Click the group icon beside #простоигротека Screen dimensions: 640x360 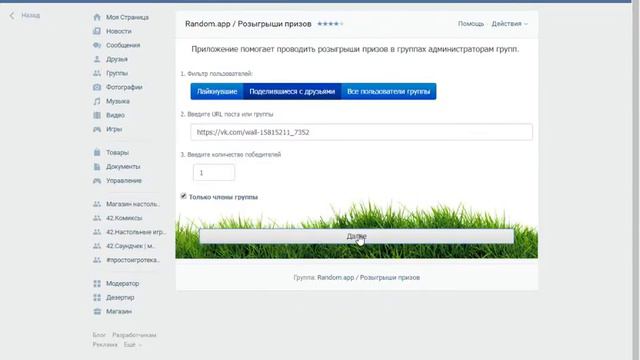pyautogui.click(x=97, y=260)
